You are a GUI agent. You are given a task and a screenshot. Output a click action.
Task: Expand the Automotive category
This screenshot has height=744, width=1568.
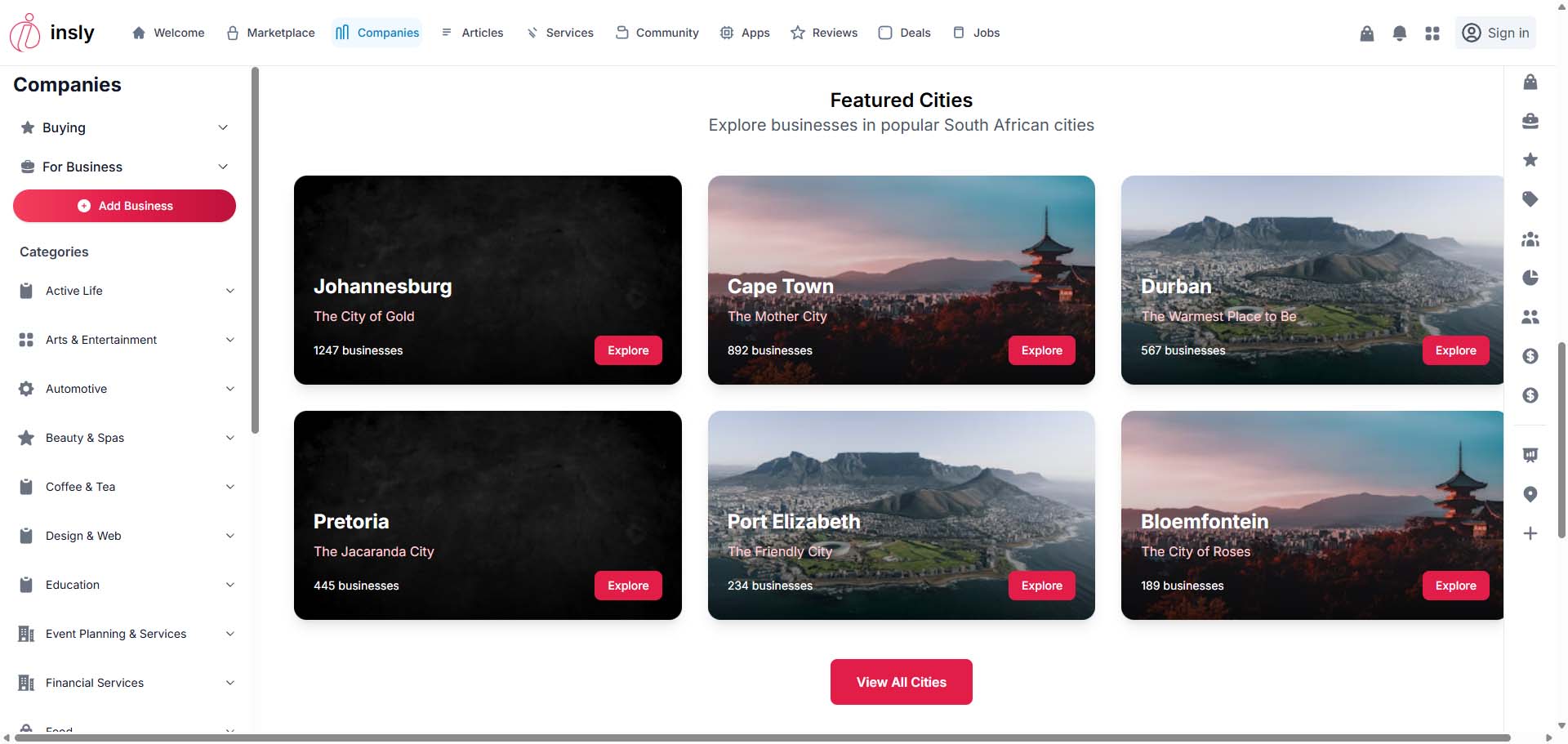pyautogui.click(x=126, y=389)
